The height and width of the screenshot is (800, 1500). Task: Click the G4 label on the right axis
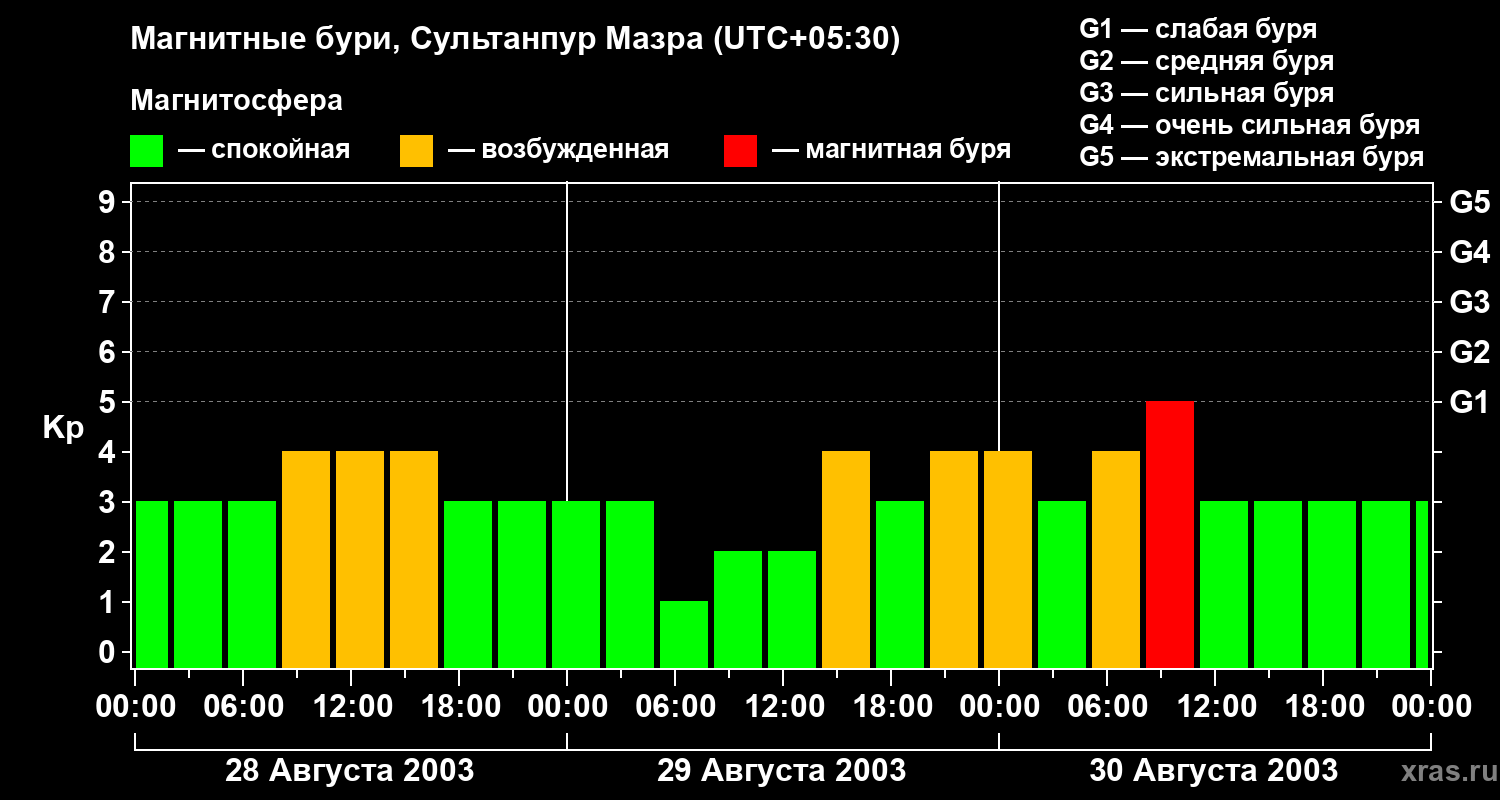pos(1469,252)
